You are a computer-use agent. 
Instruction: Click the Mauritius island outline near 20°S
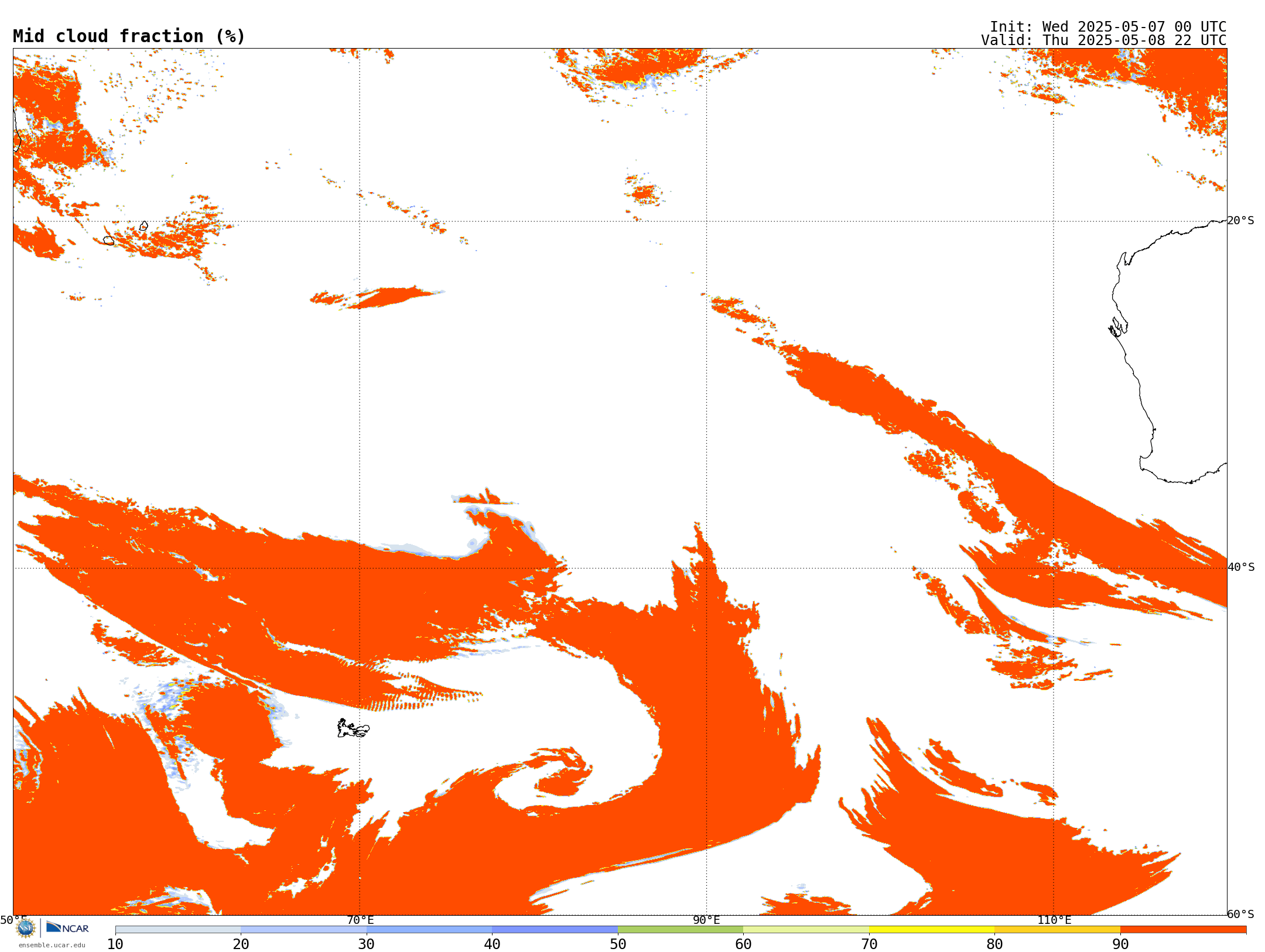pyautogui.click(x=144, y=226)
